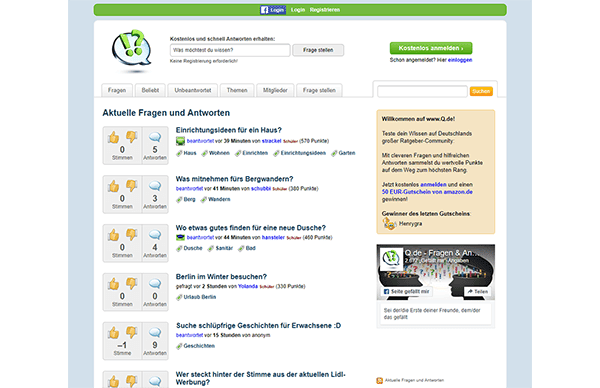Screen dimensions: 600x388
Task: Downvote the 'neue Dusche' question
Action: (131, 235)
